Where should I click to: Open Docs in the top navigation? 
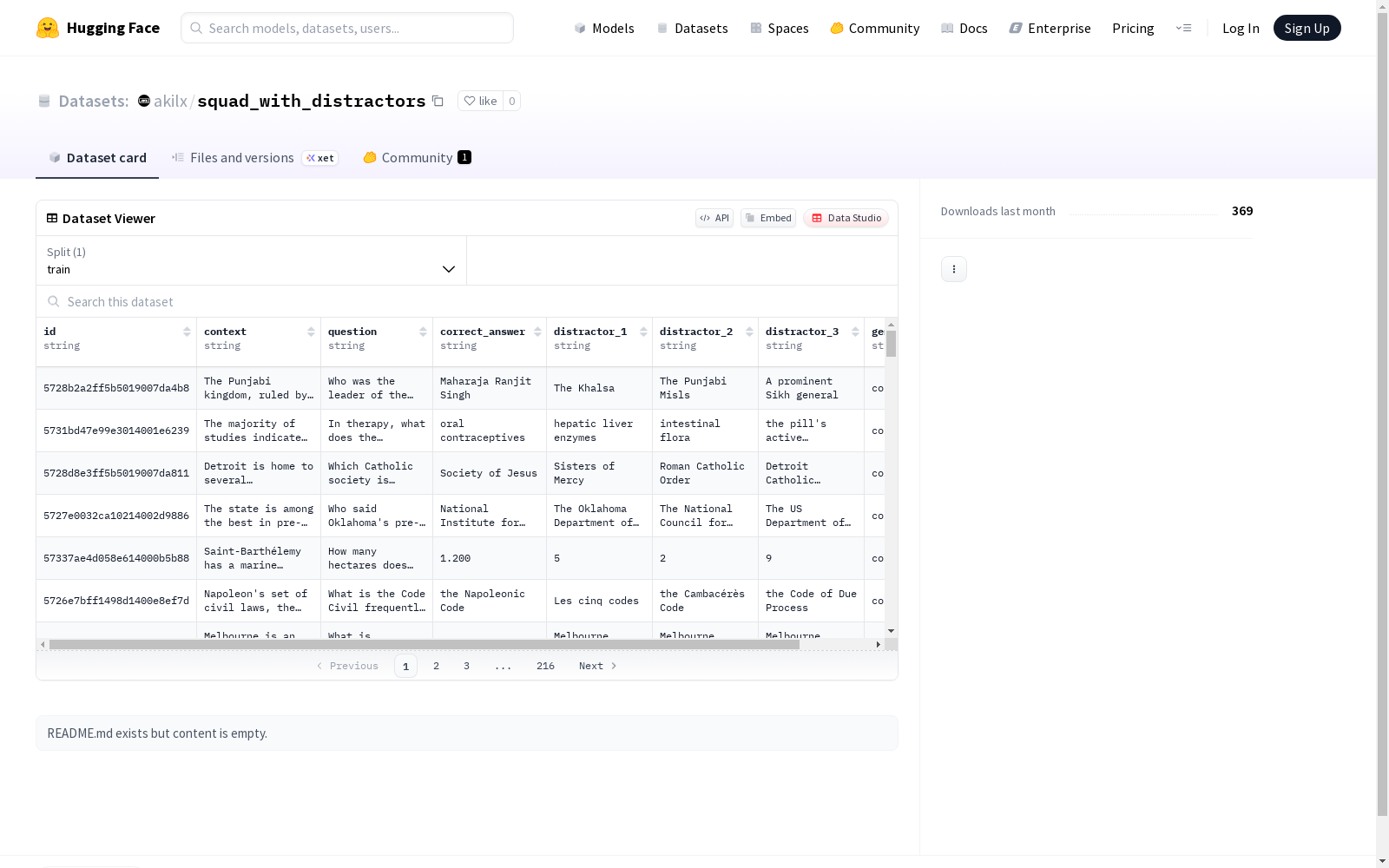(964, 28)
